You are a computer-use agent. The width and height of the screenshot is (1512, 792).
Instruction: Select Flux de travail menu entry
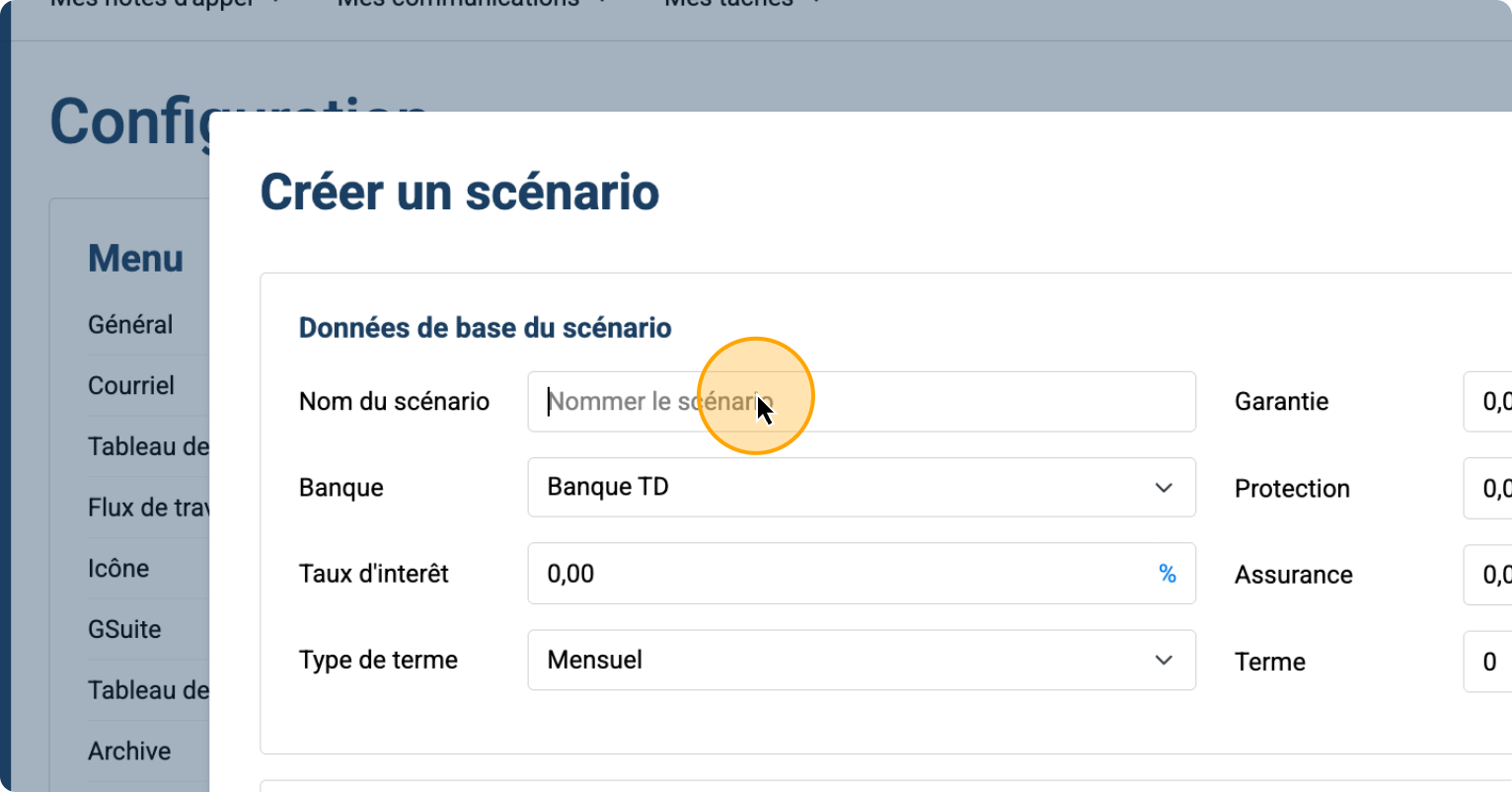point(148,508)
